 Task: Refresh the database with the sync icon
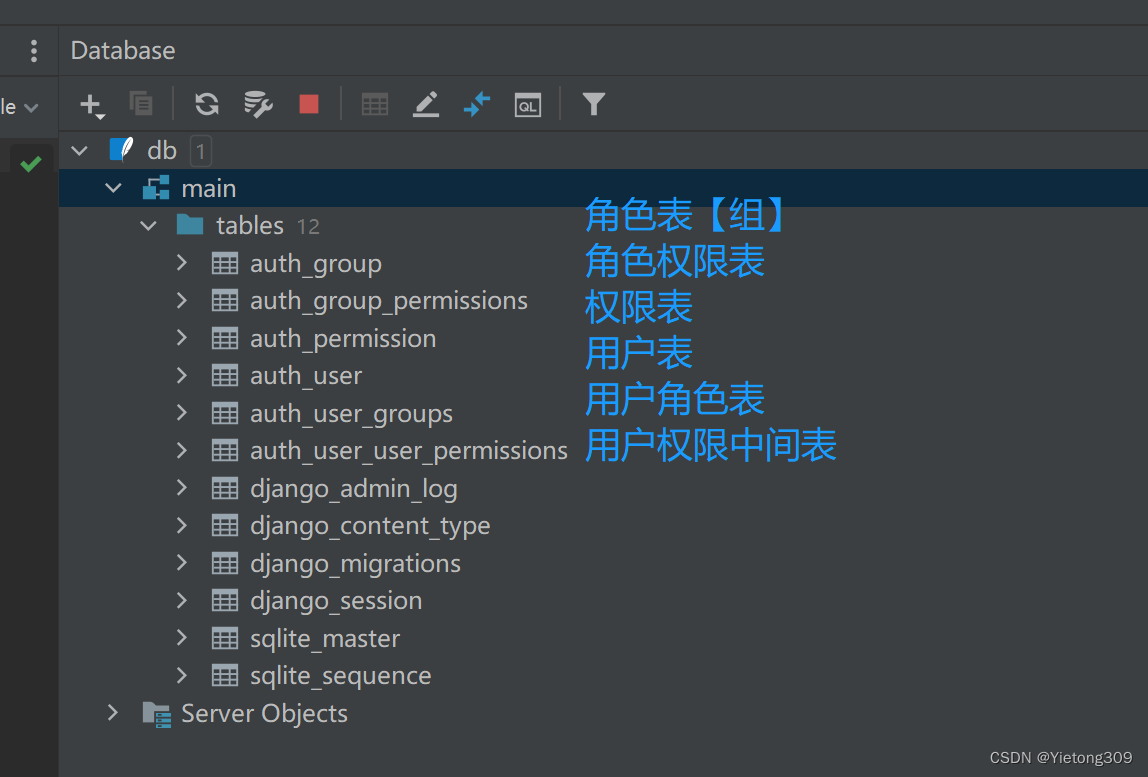click(x=206, y=103)
